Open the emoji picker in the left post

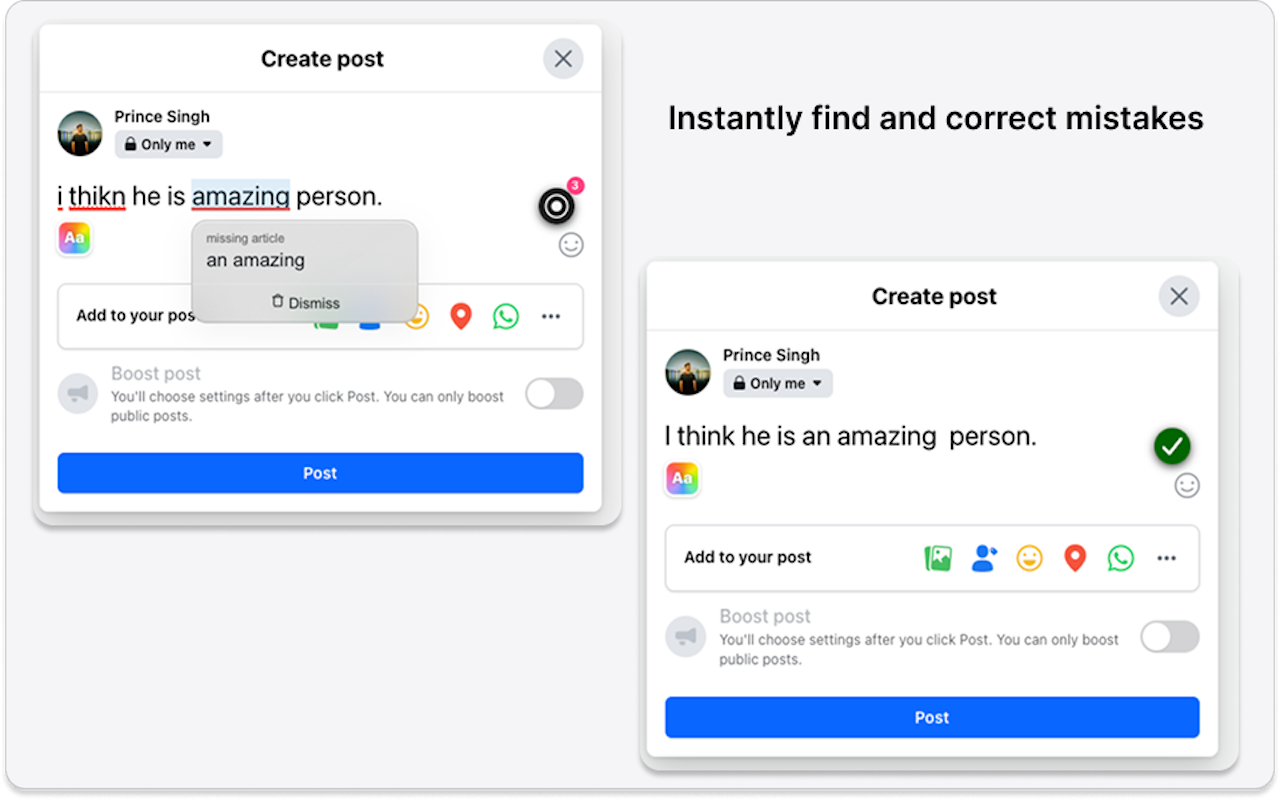click(x=571, y=245)
